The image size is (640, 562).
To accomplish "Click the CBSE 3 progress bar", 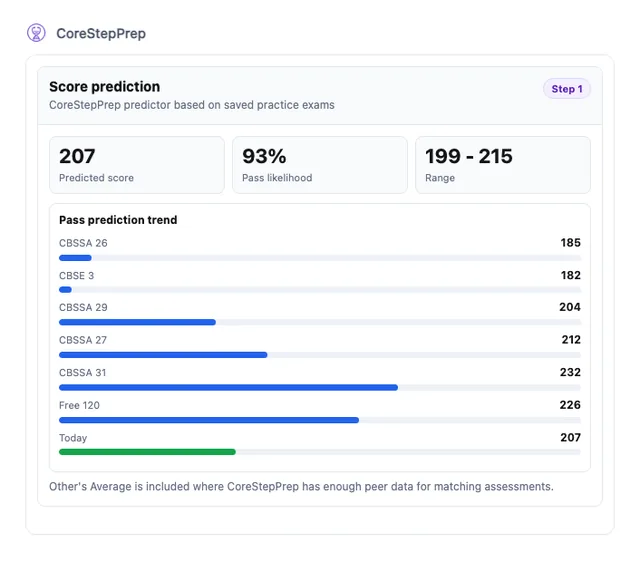I will point(320,290).
